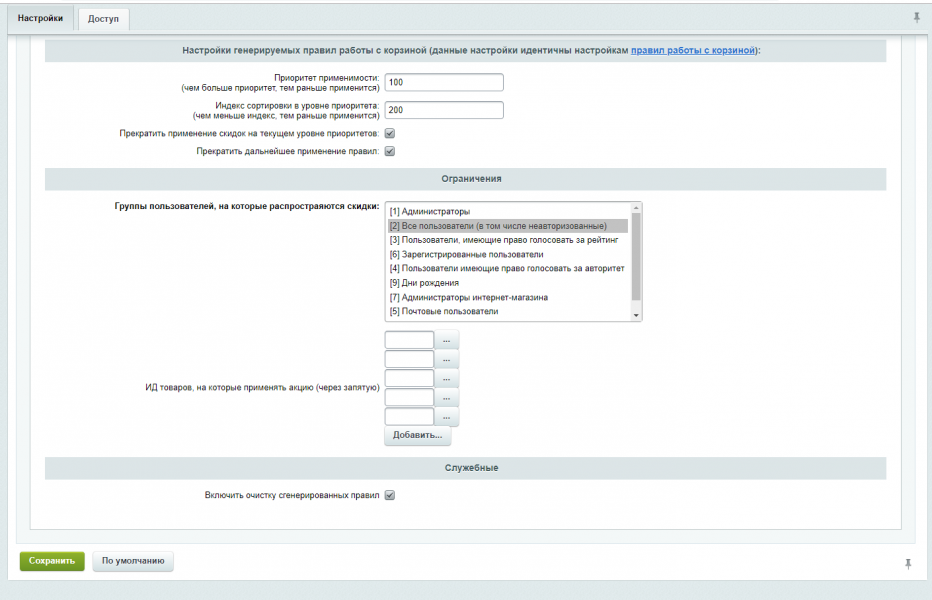Switch to the 'Доступ' tab
The width and height of the screenshot is (932, 600).
pos(103,19)
